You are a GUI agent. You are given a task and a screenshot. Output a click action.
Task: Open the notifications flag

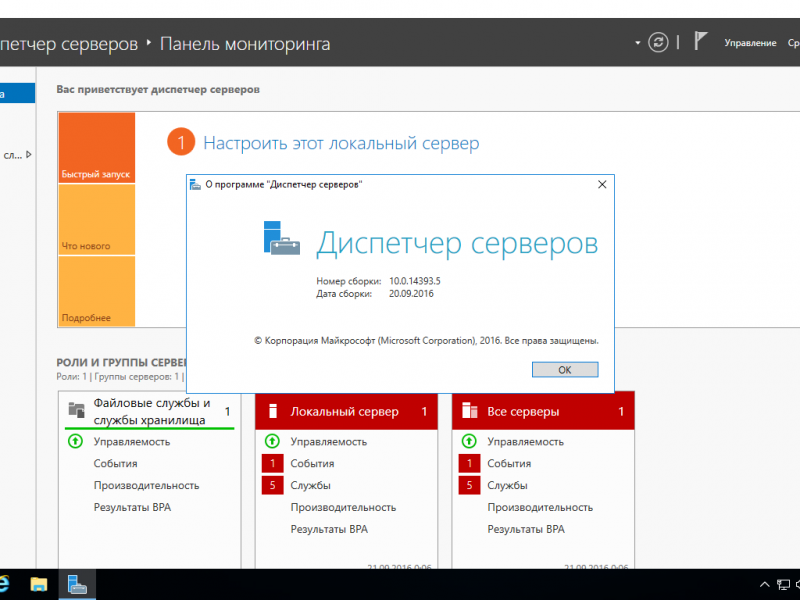tap(701, 41)
